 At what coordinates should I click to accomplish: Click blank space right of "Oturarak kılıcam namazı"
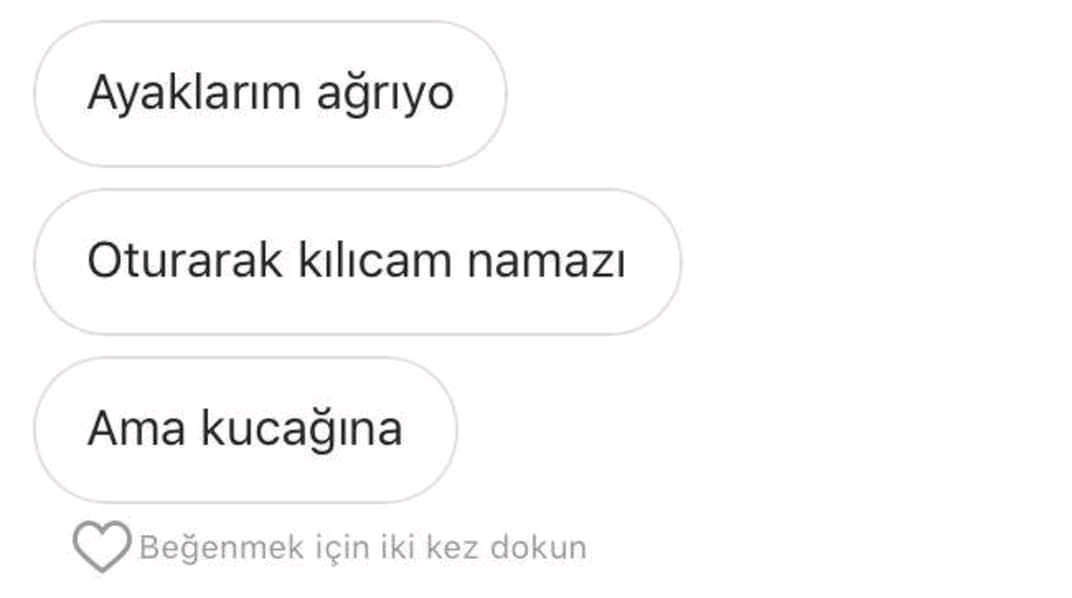[875, 262]
